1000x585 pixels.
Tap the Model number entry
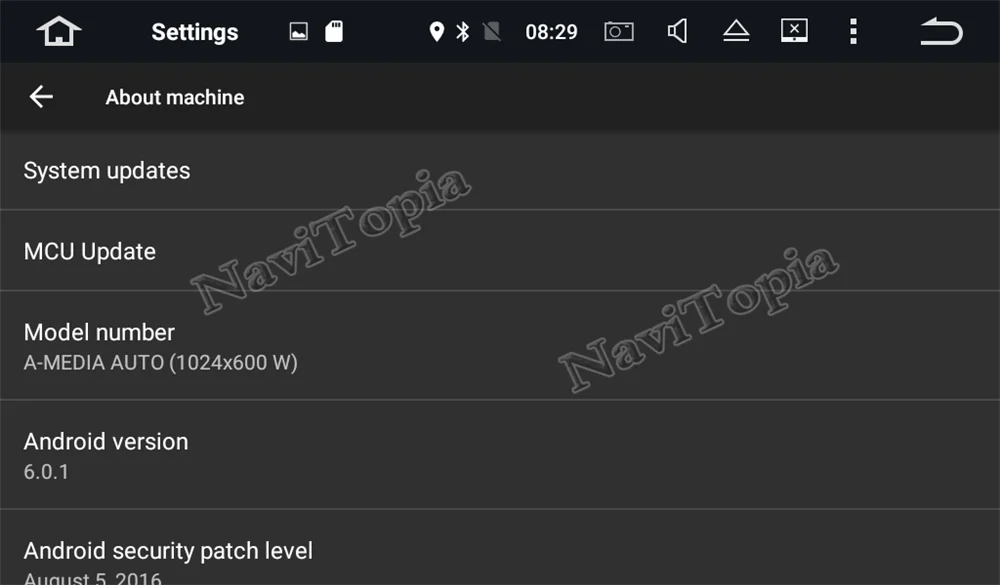[500, 346]
